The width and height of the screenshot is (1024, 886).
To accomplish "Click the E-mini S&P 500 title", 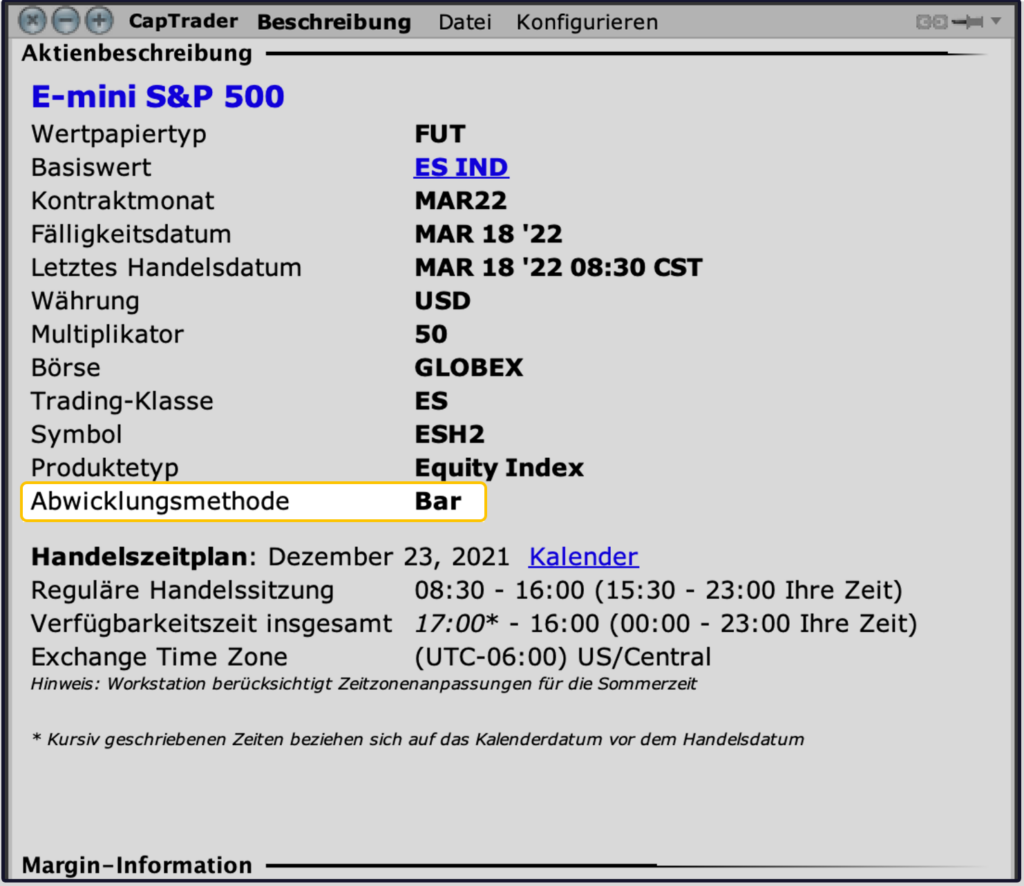I will (158, 97).
